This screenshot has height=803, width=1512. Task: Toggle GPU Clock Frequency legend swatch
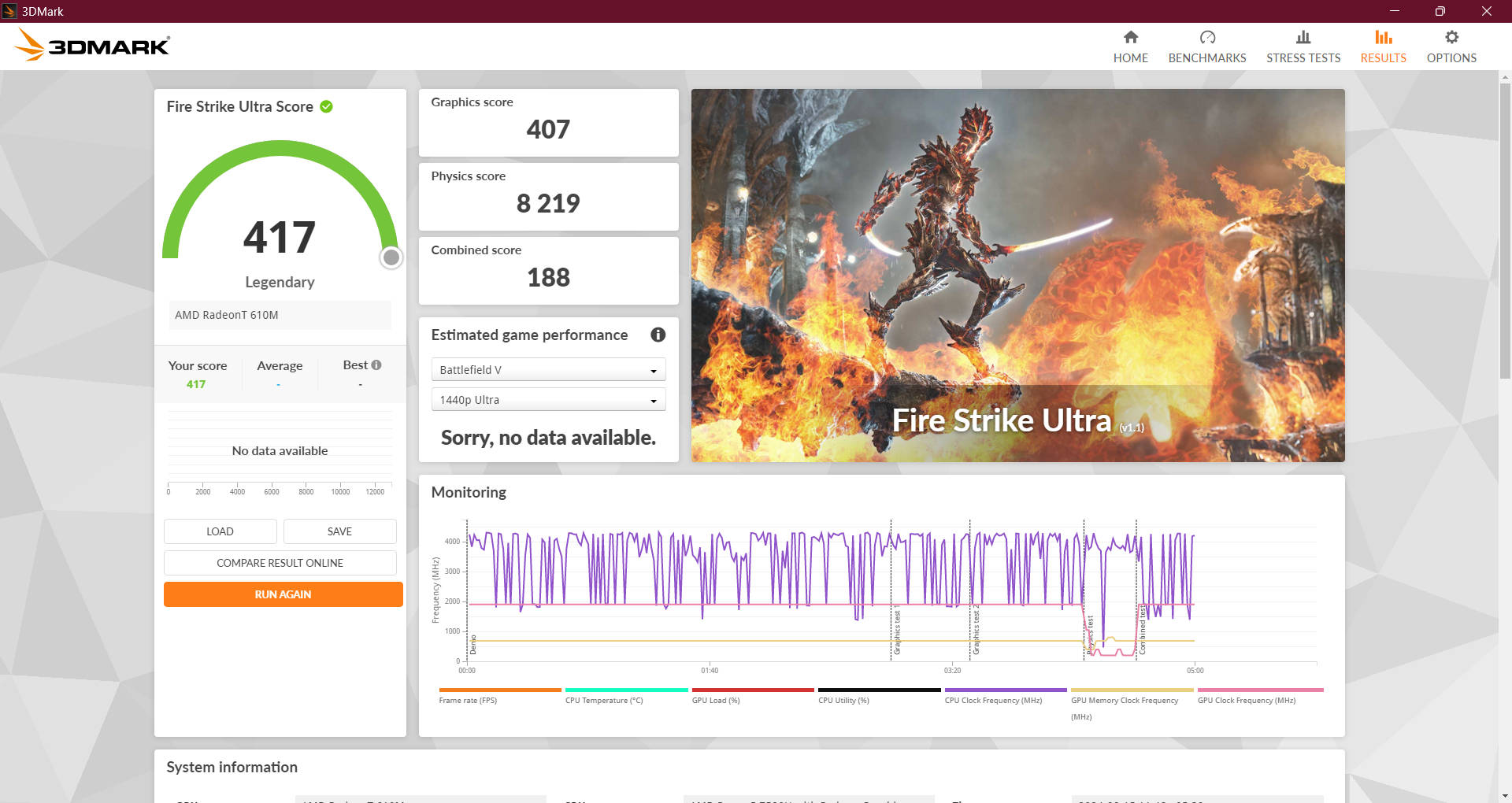coord(1260,690)
